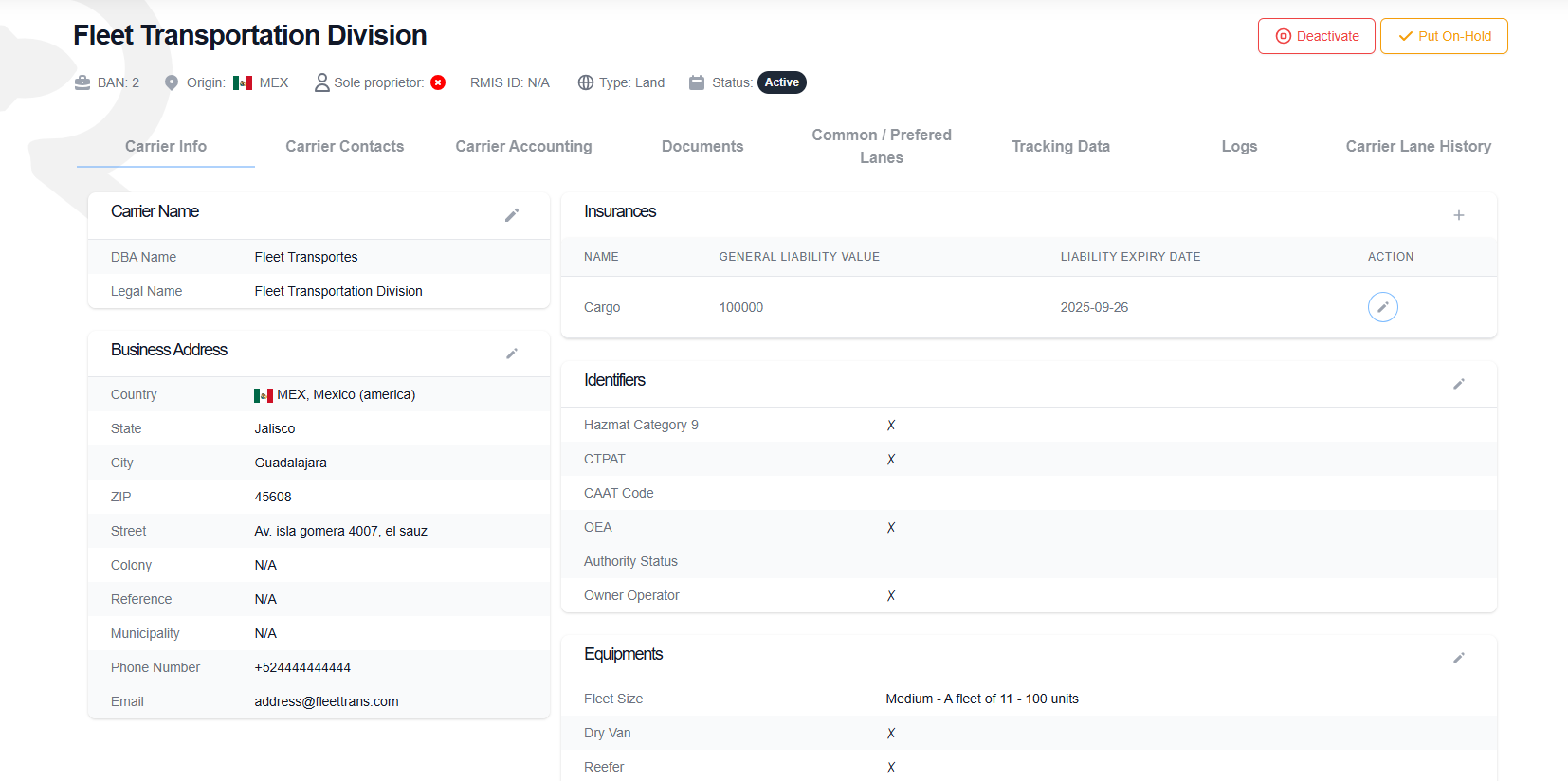Click the Put On-Hold button

(x=1444, y=36)
